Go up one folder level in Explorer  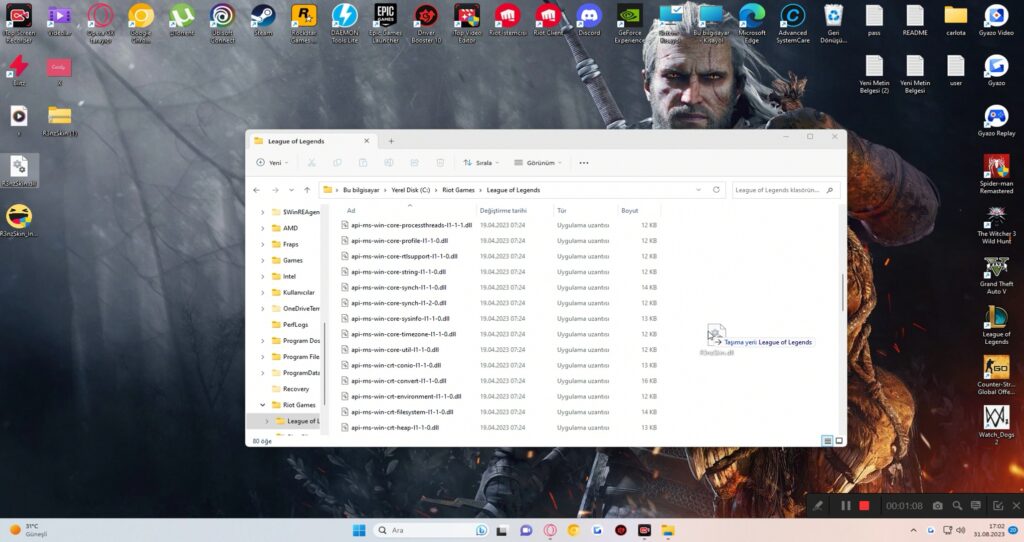pyautogui.click(x=307, y=190)
